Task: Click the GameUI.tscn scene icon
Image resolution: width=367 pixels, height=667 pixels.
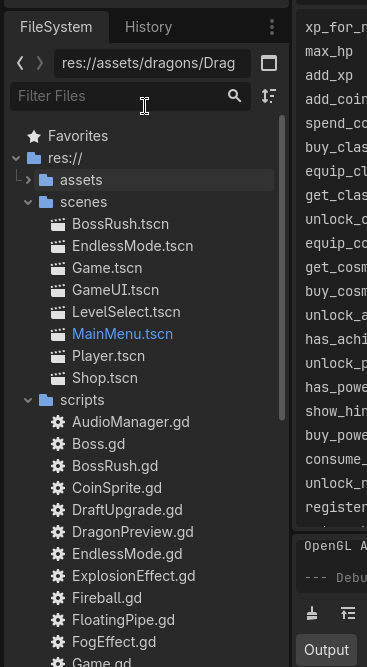Action: point(58,291)
